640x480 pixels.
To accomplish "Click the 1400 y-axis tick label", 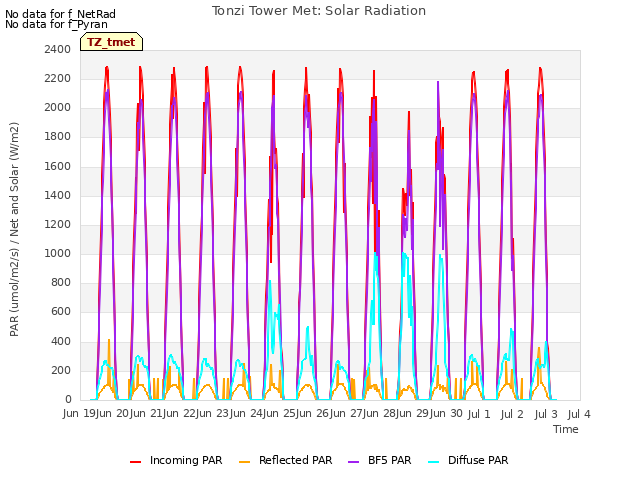I will click(x=58, y=196).
